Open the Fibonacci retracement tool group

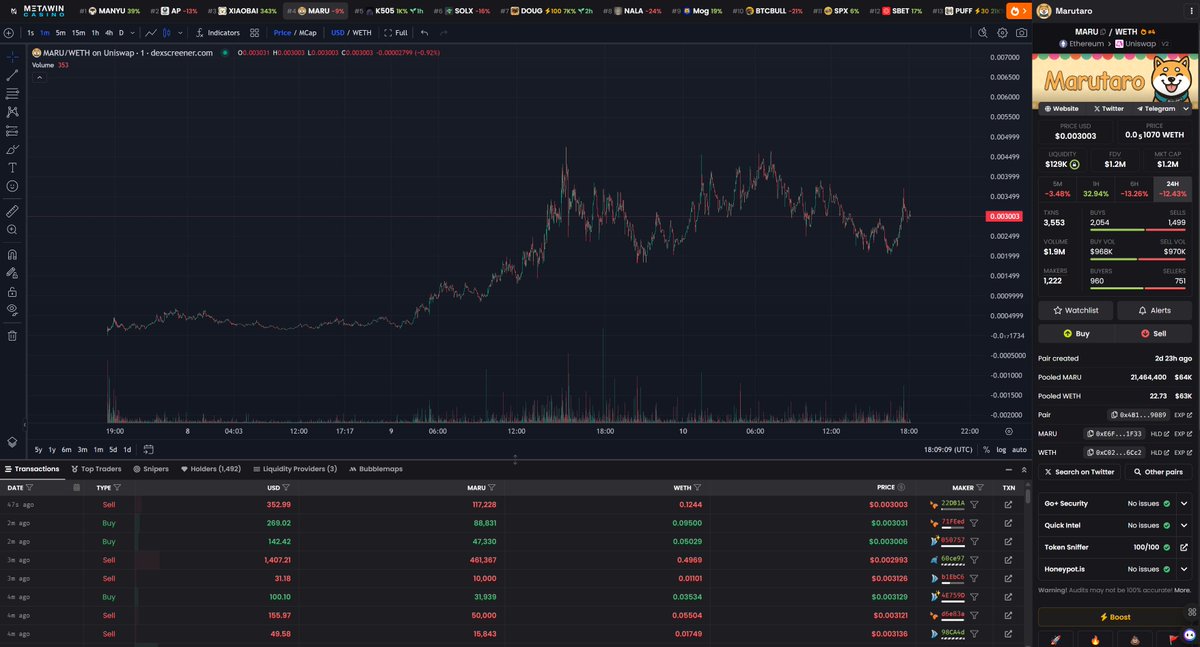pyautogui.click(x=12, y=93)
